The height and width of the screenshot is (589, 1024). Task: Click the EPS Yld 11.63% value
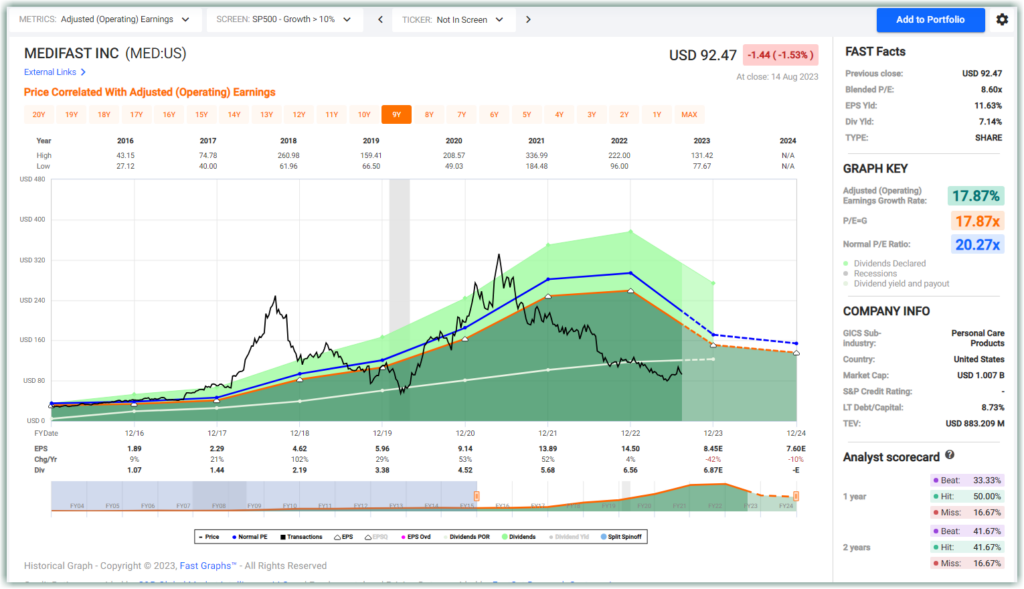(989, 105)
